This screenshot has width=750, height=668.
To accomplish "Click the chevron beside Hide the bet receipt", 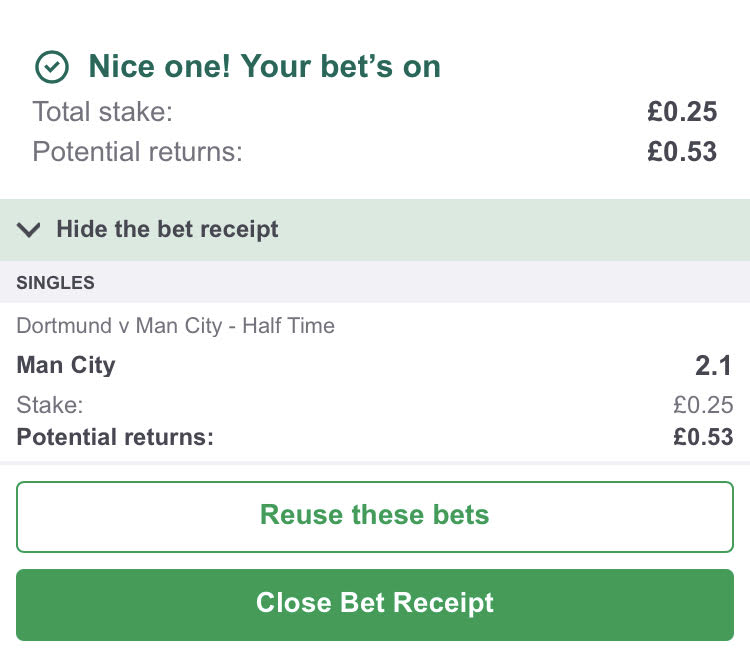I will pos(29,230).
